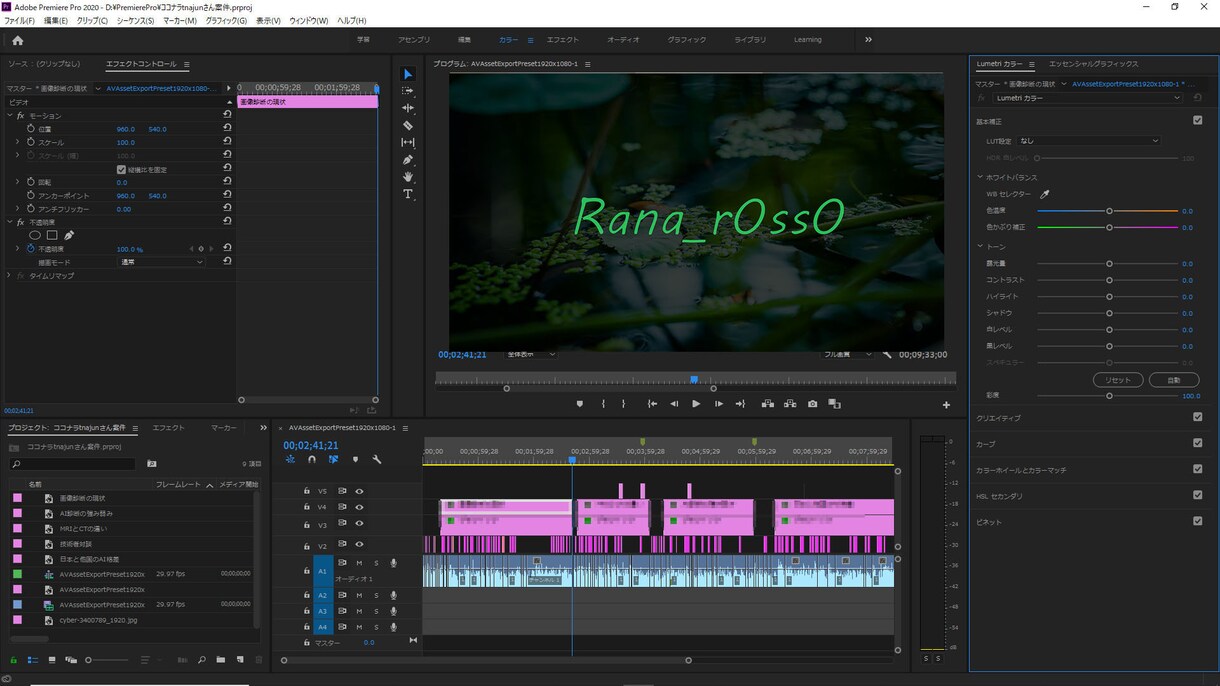Open timeline display settings wrench
Screen dimensions: 1220x686
coord(377,460)
